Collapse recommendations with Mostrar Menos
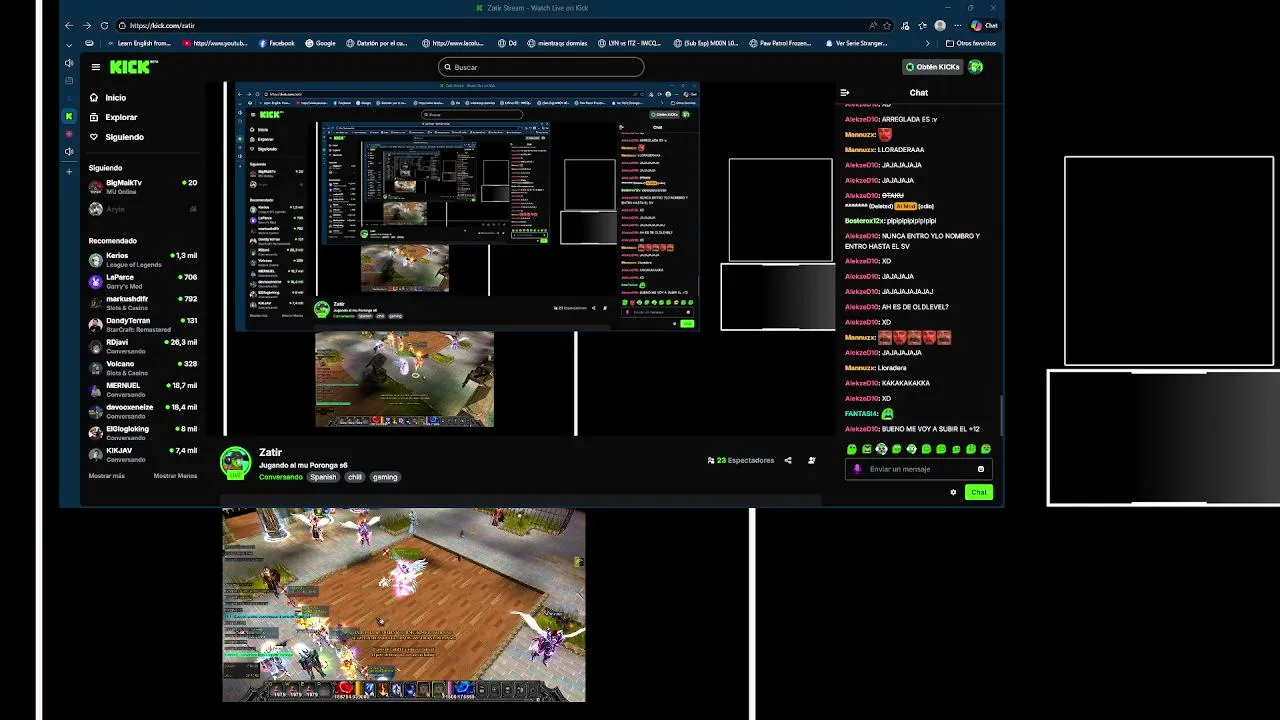The image size is (1280, 720). click(175, 476)
